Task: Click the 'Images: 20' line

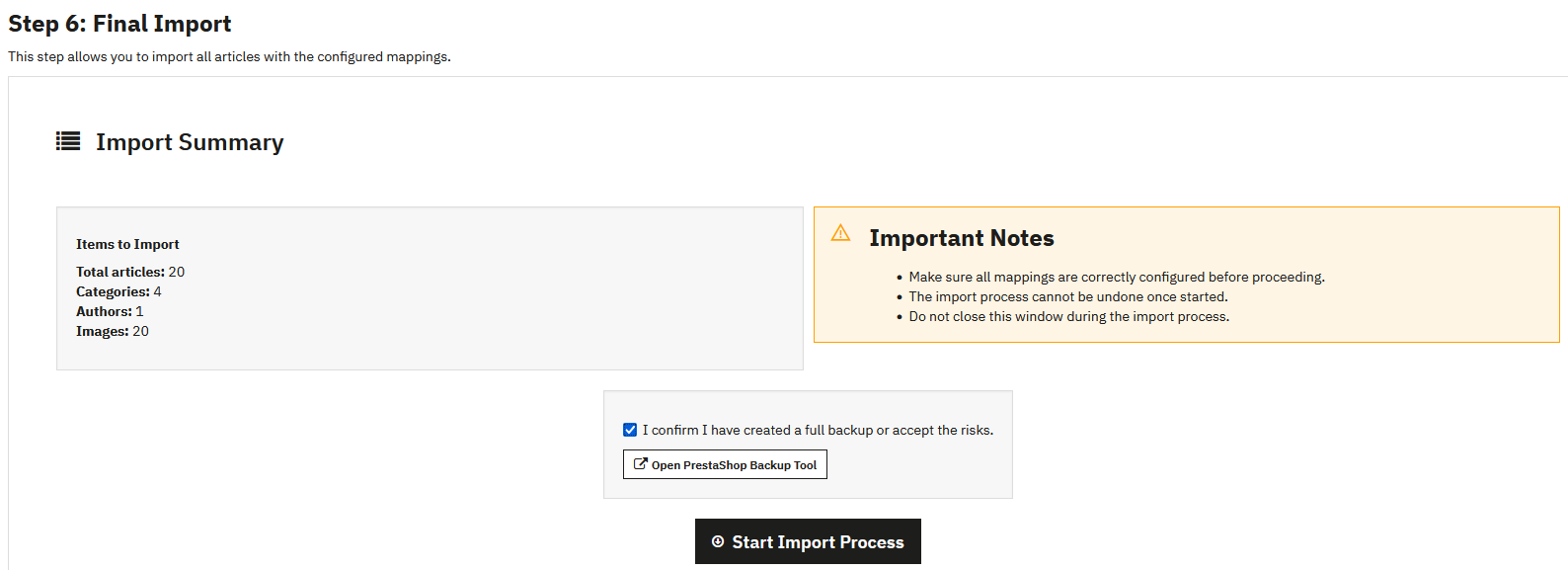Action: [x=113, y=331]
